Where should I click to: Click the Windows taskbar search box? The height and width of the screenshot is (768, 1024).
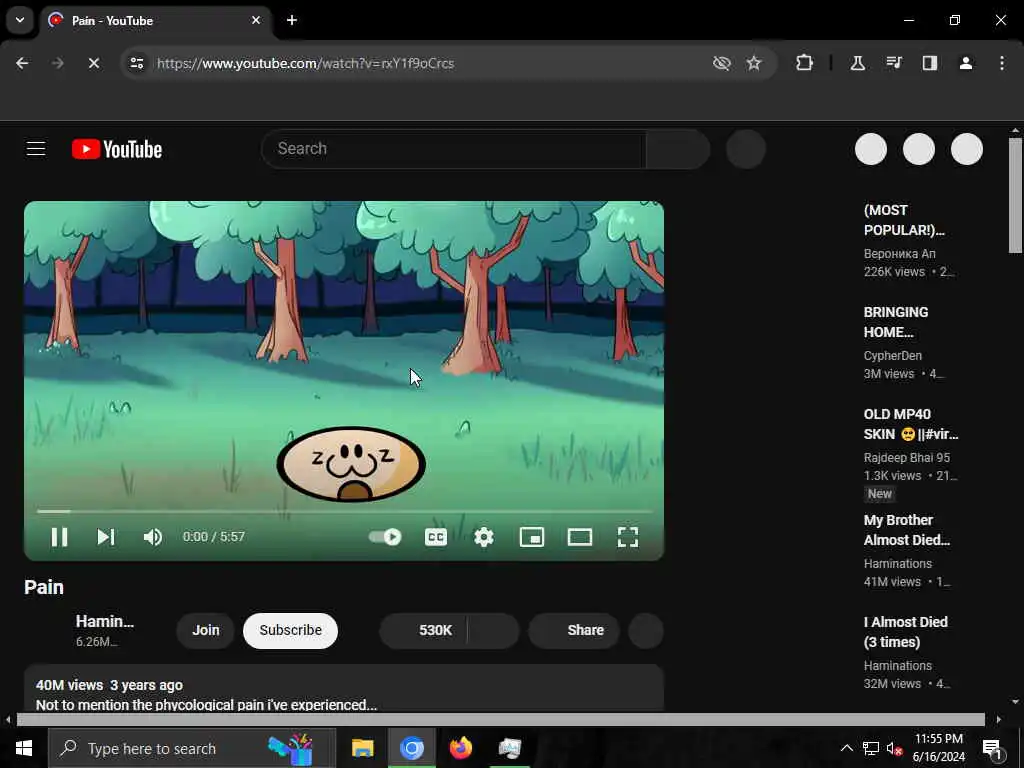coord(192,748)
